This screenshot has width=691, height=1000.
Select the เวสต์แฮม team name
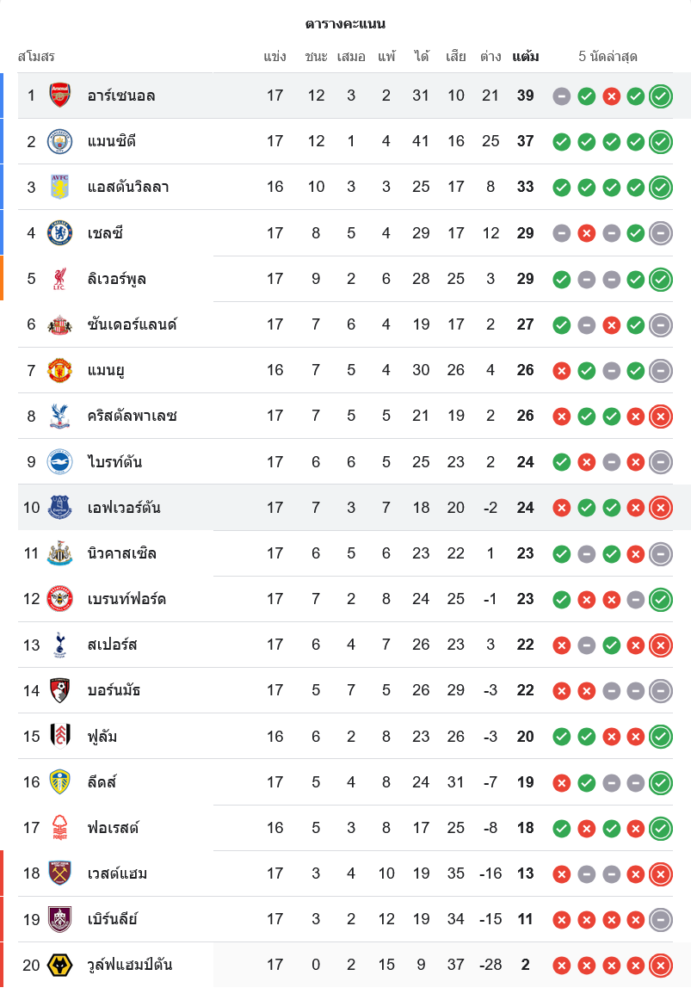point(117,874)
